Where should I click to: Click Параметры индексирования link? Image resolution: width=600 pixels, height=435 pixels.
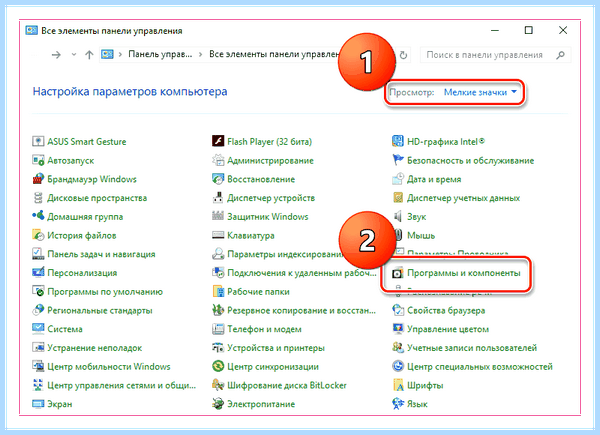click(x=285, y=254)
